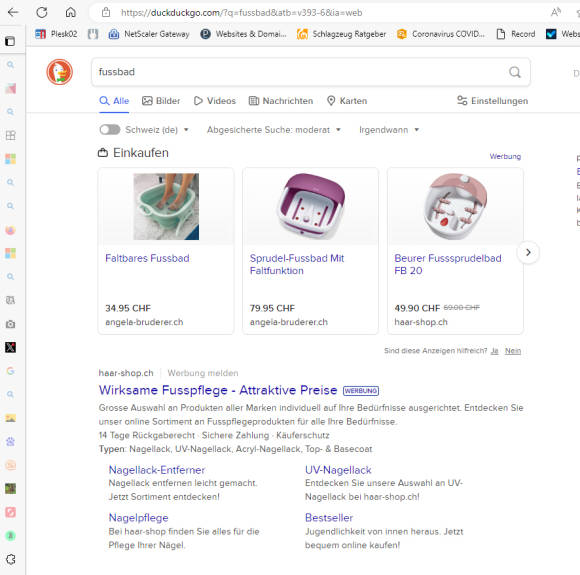Open the NetScaler Gateway bookmark
580x575 pixels.
coord(149,34)
